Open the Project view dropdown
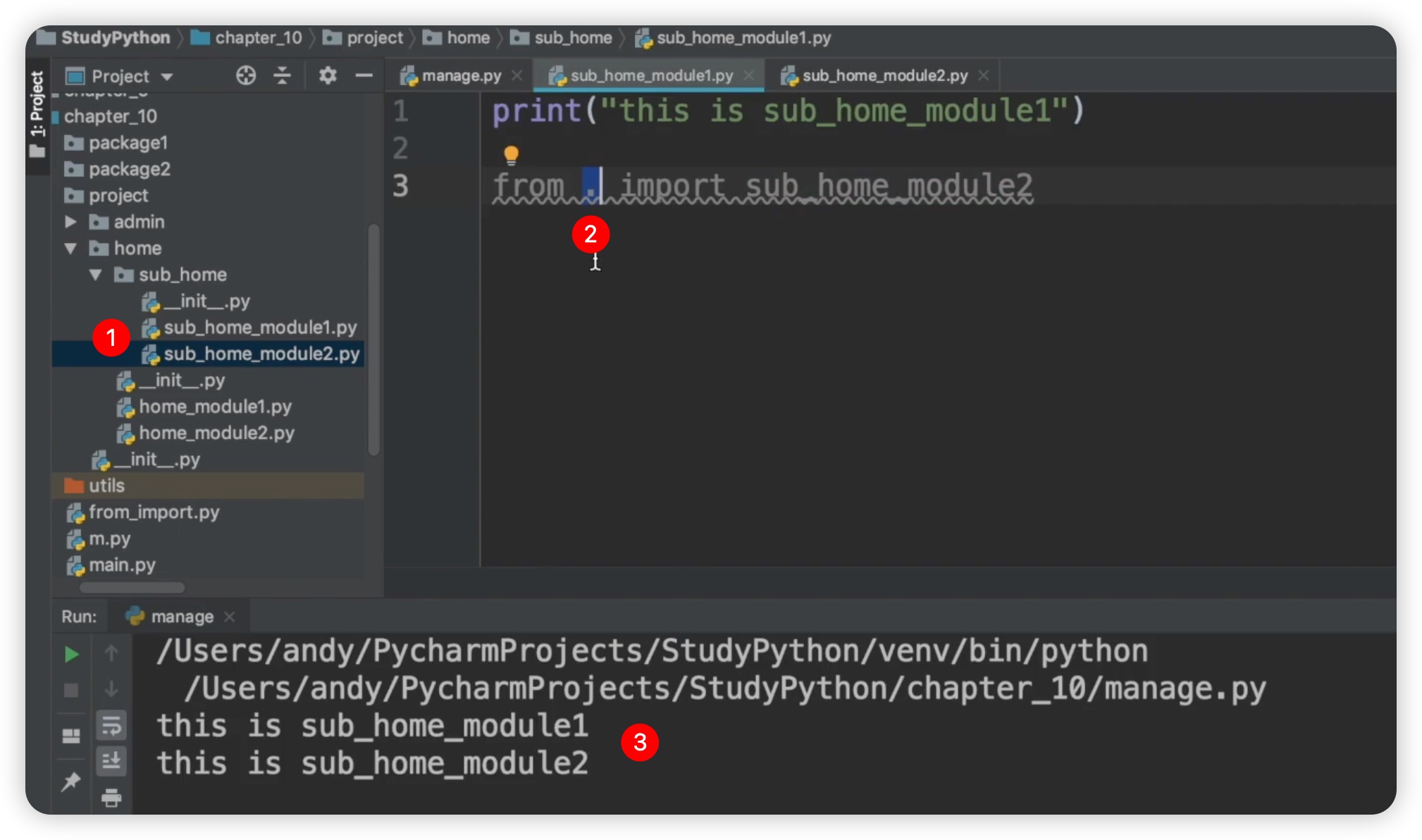This screenshot has height=840, width=1422. (x=119, y=76)
